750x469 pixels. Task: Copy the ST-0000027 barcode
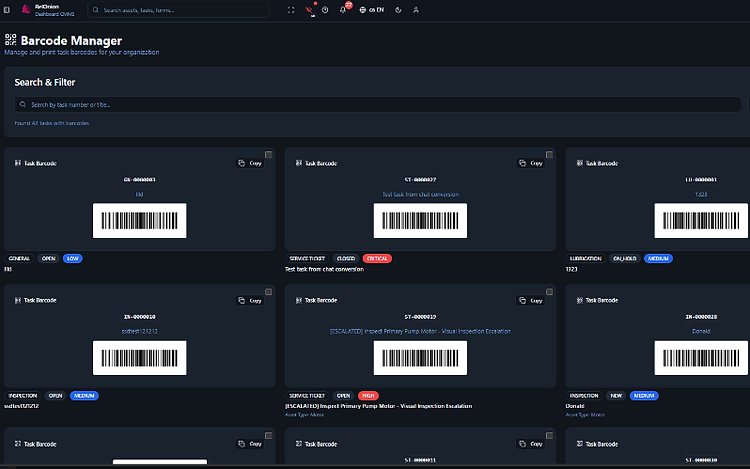click(531, 163)
